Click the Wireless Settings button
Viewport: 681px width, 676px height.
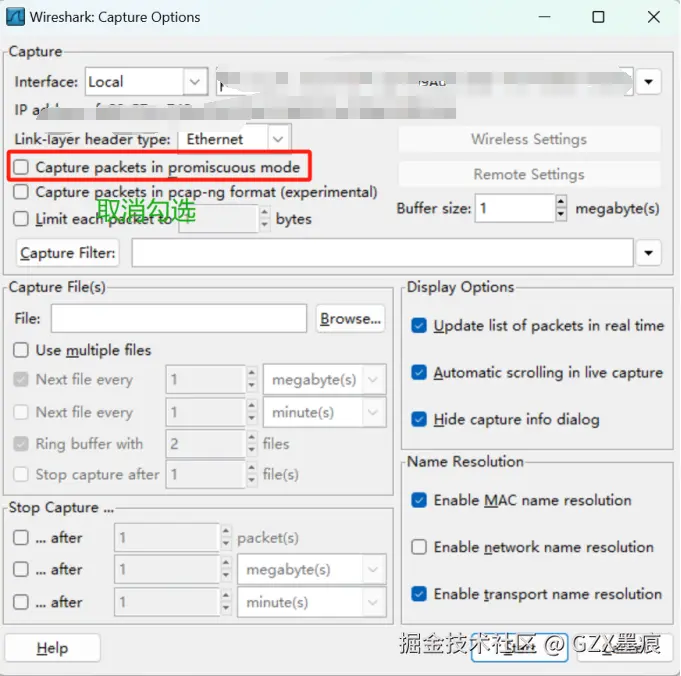coord(529,139)
